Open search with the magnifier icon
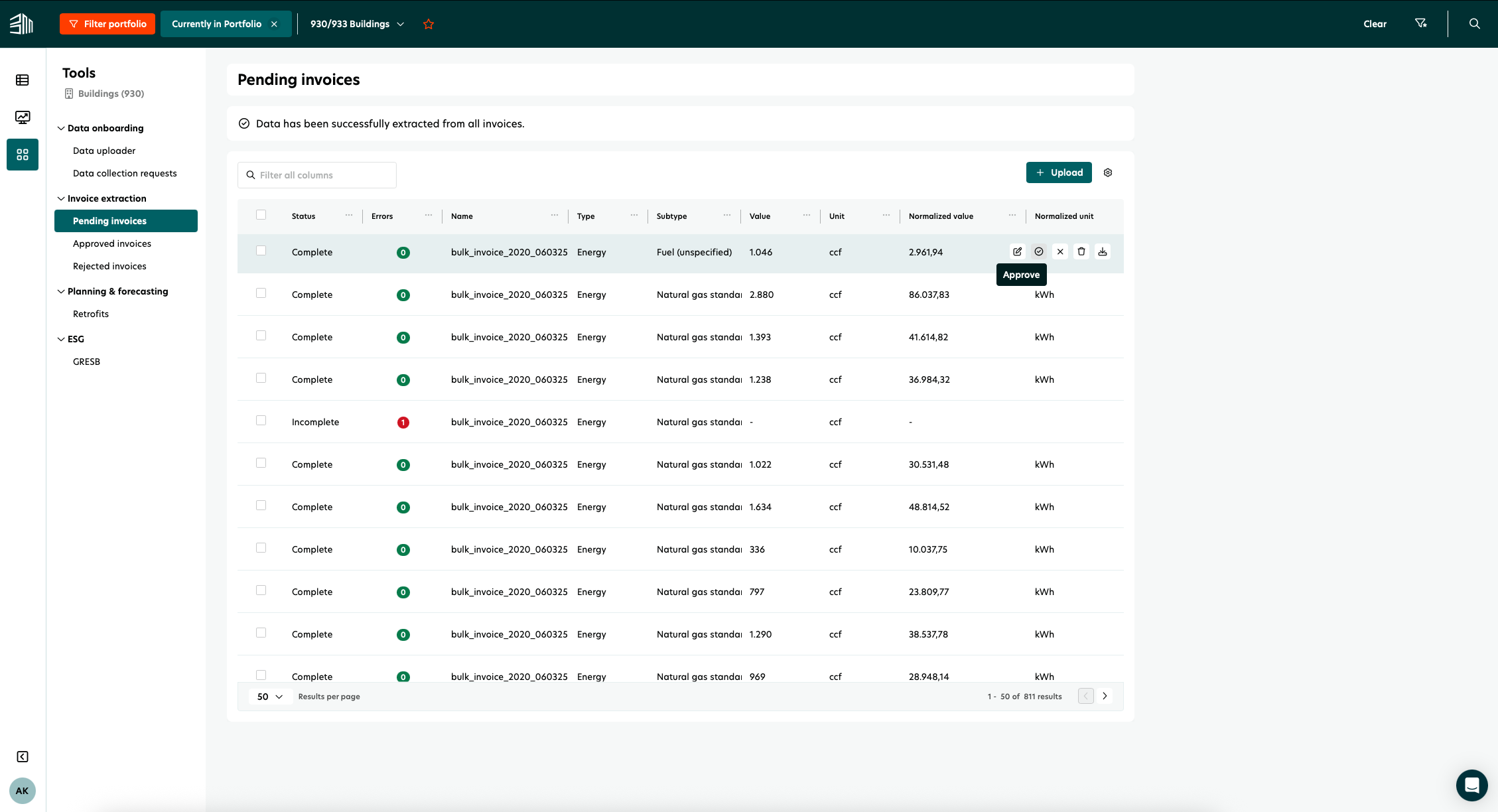Viewport: 1498px width, 812px height. (1475, 24)
